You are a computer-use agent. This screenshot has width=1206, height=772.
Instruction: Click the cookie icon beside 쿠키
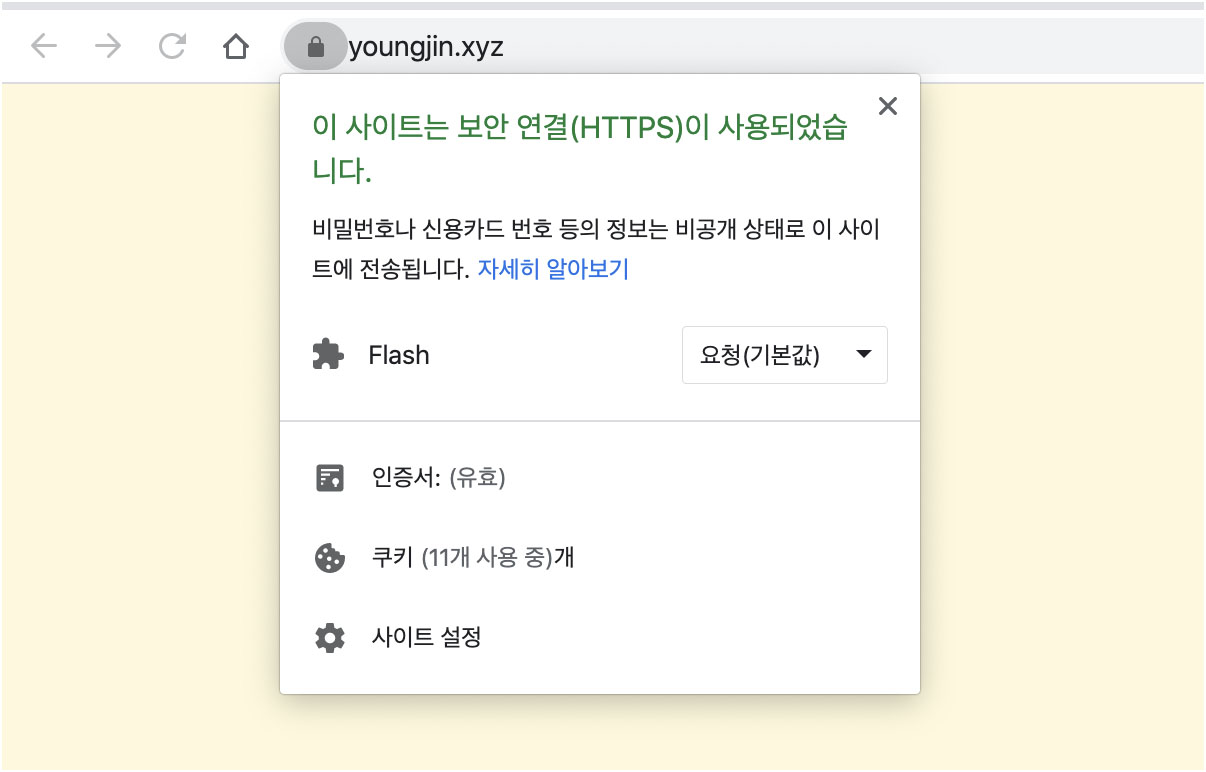pyautogui.click(x=329, y=558)
